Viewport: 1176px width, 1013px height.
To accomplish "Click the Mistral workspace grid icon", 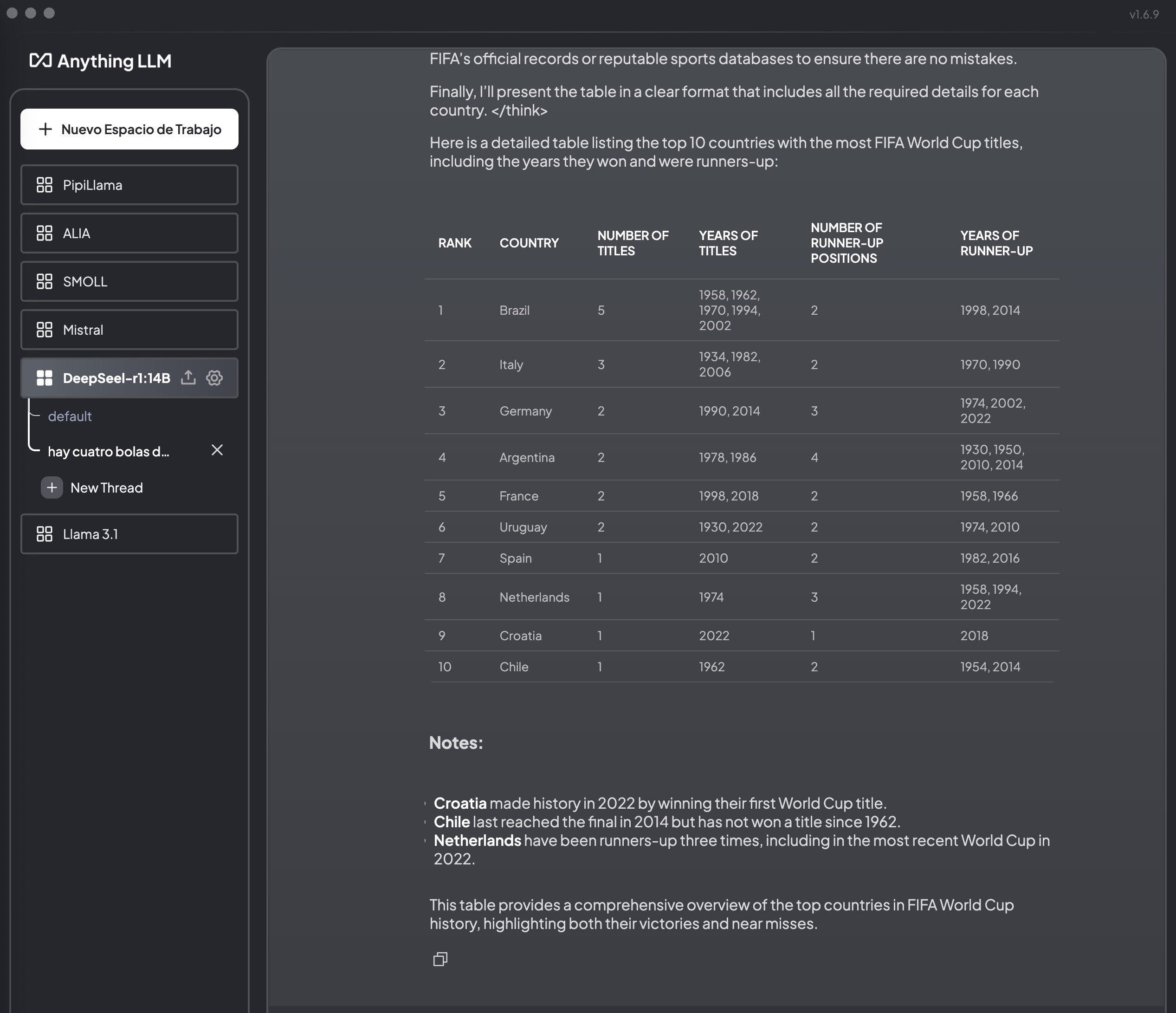I will [44, 330].
